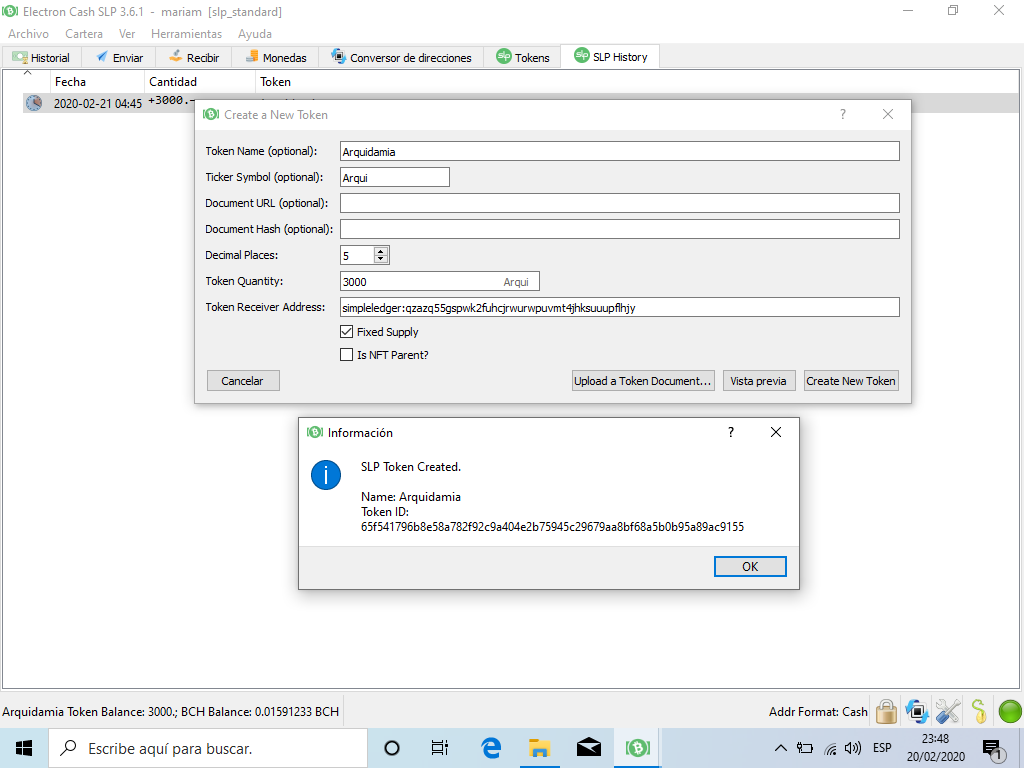Select the SLP History tab
Image resolution: width=1024 pixels, height=768 pixels.
[611, 57]
